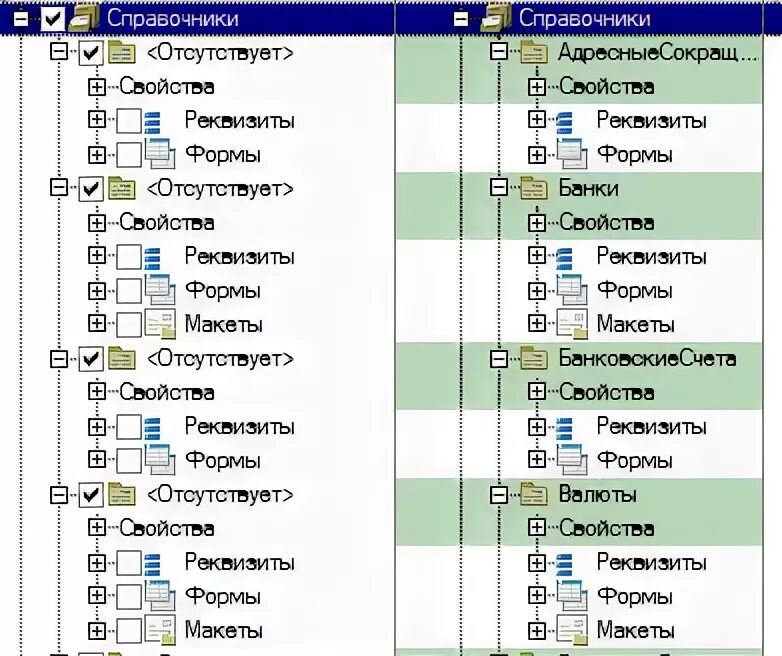Select the catalog icon beside БанковскиеСчета
782x656 pixels.
coord(534,358)
